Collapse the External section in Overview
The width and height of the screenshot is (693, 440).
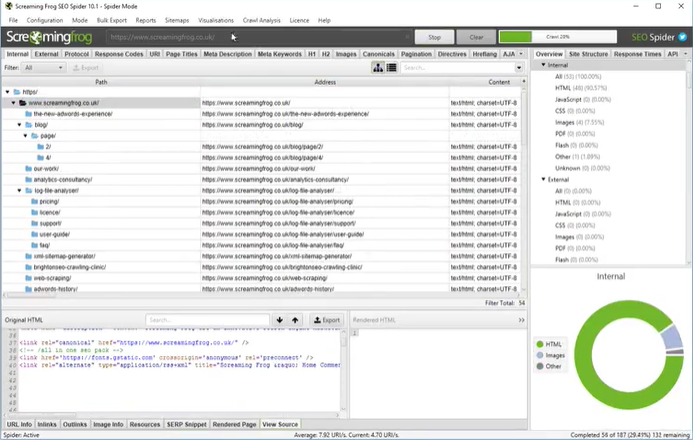tap(543, 180)
